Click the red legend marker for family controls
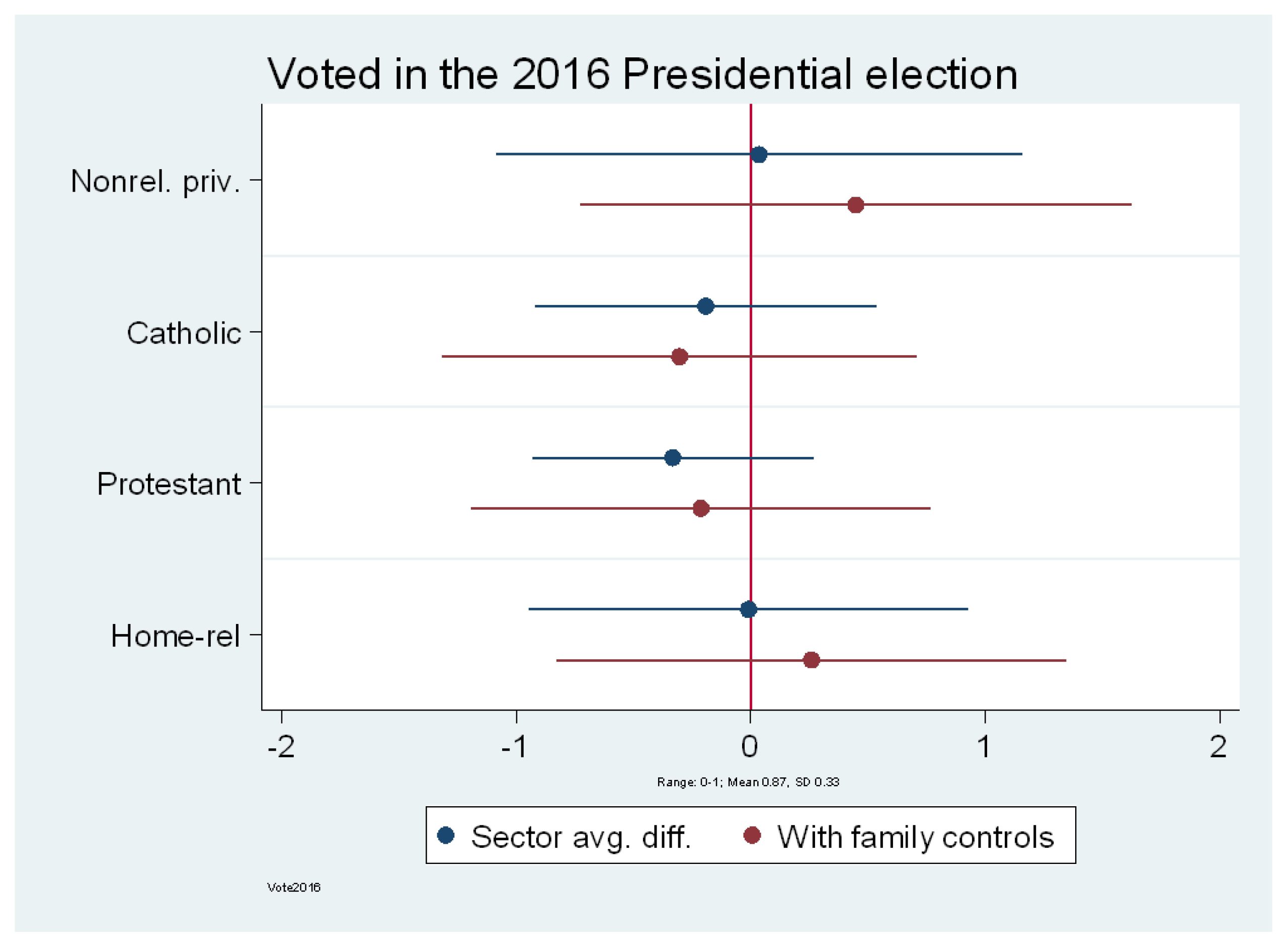This screenshot has height=947, width=1288. [x=752, y=835]
